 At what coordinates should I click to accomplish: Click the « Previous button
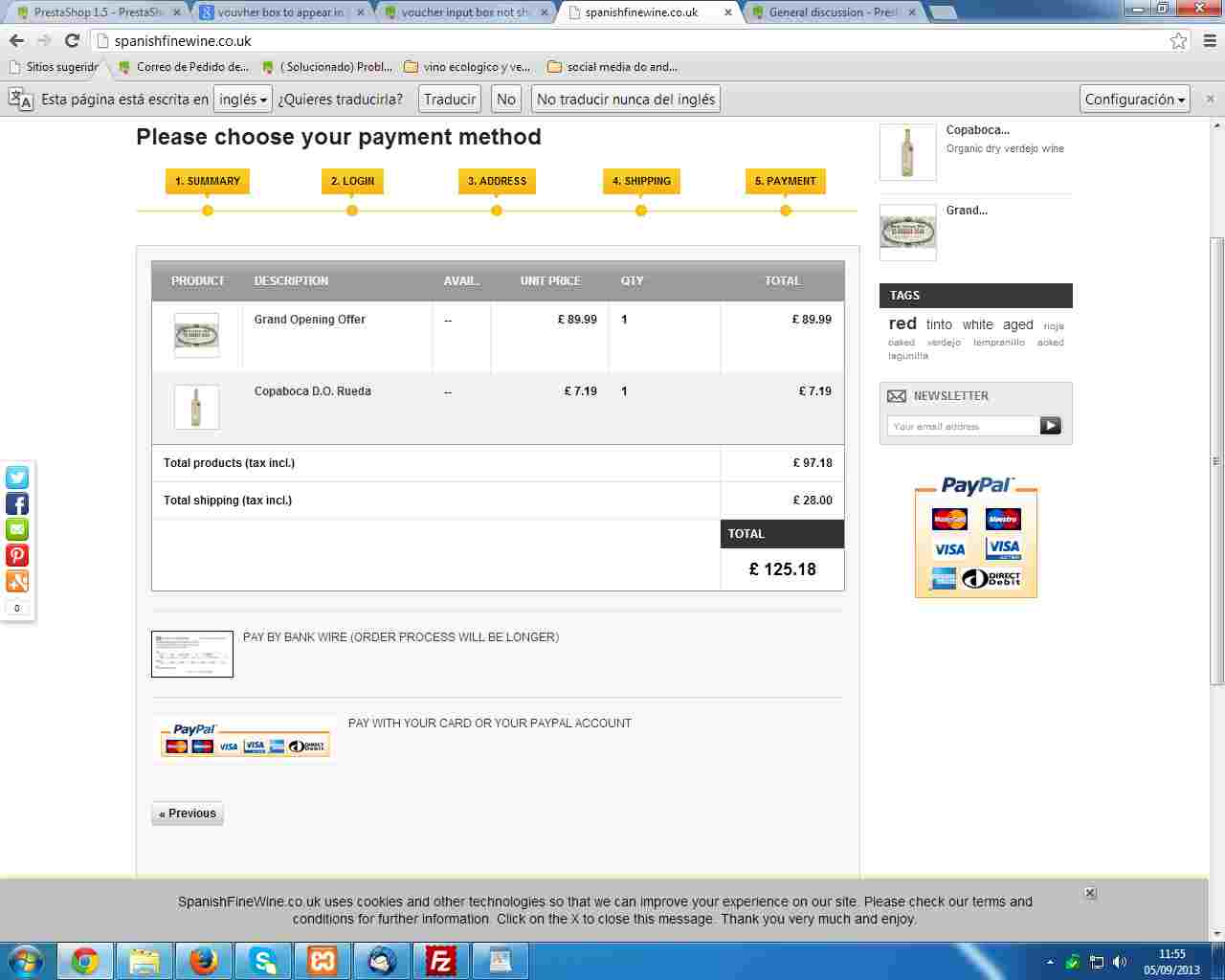click(188, 813)
